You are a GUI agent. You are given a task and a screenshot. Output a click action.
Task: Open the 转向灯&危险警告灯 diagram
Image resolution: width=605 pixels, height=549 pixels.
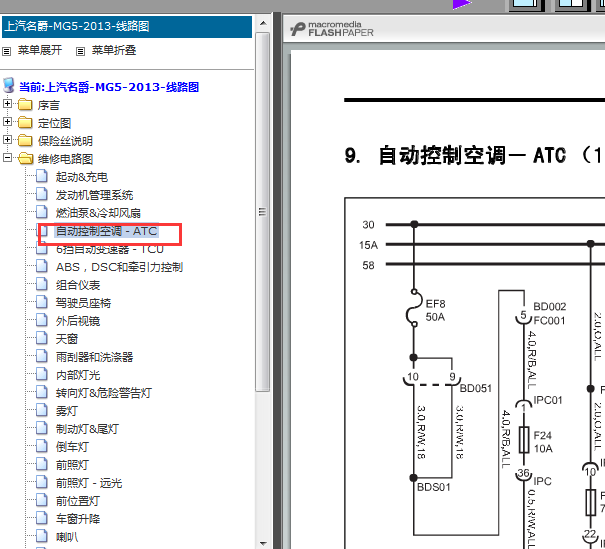[x=104, y=393]
